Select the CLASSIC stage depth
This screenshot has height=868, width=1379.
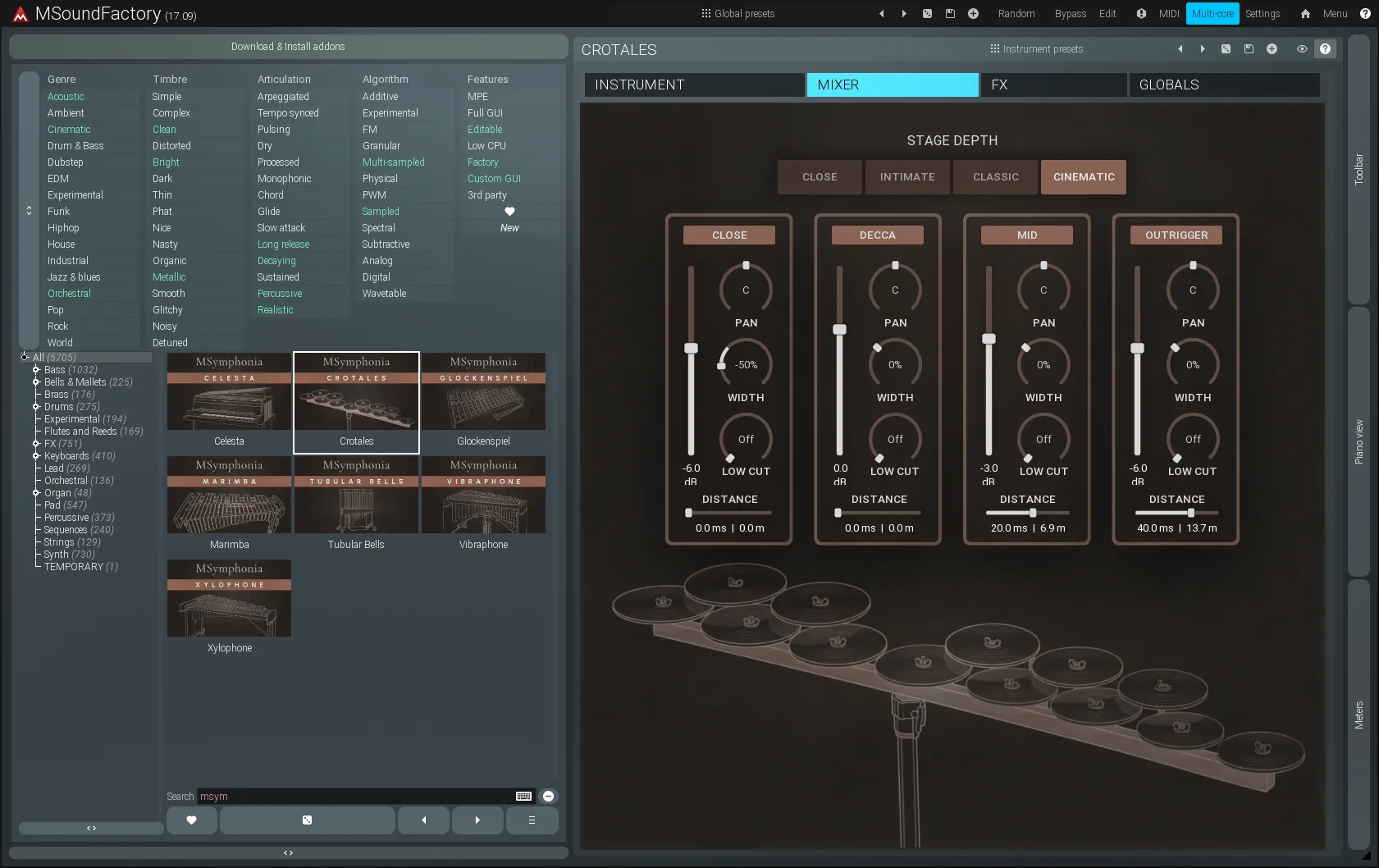coord(996,177)
